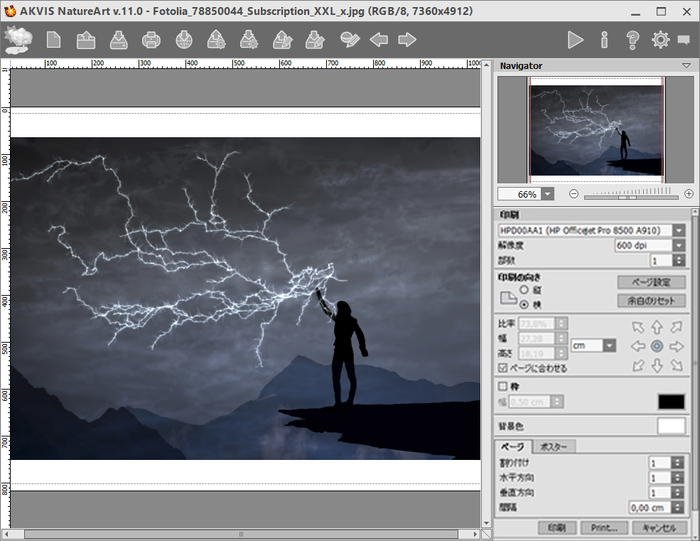Open preferences with the gear icon
700x541 pixels.
[660, 40]
